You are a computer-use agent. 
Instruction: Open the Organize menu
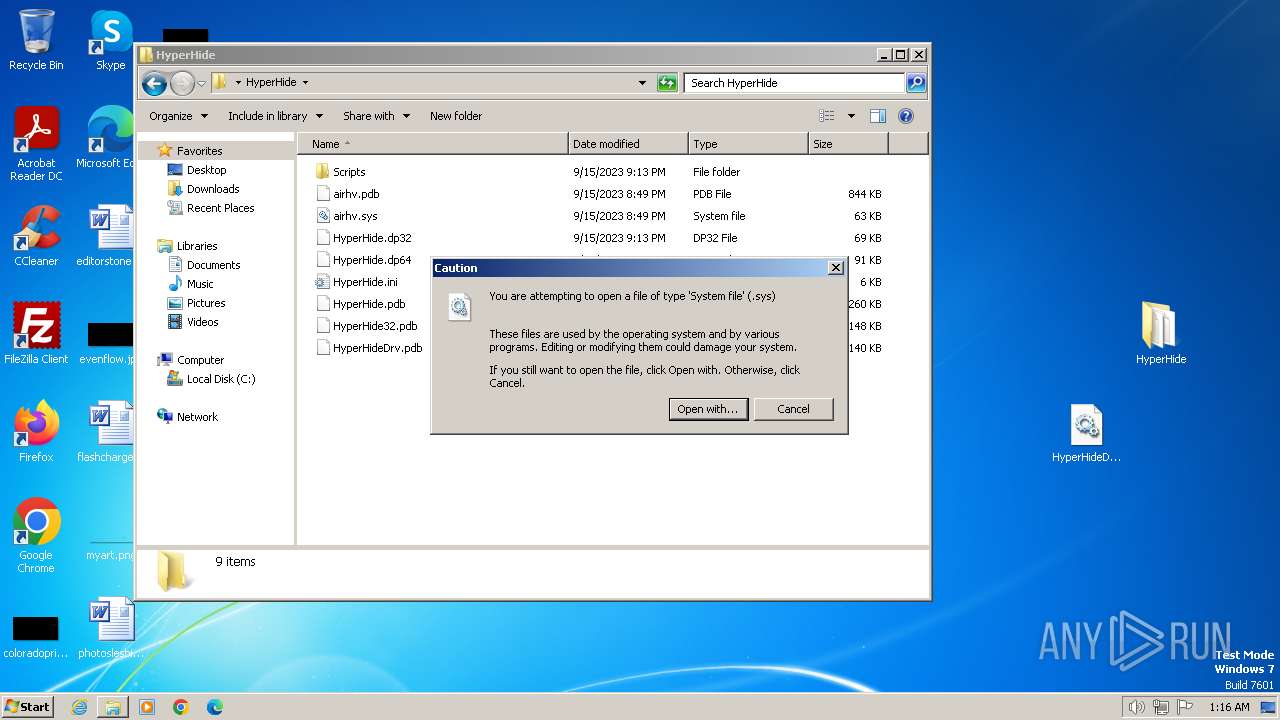(178, 116)
